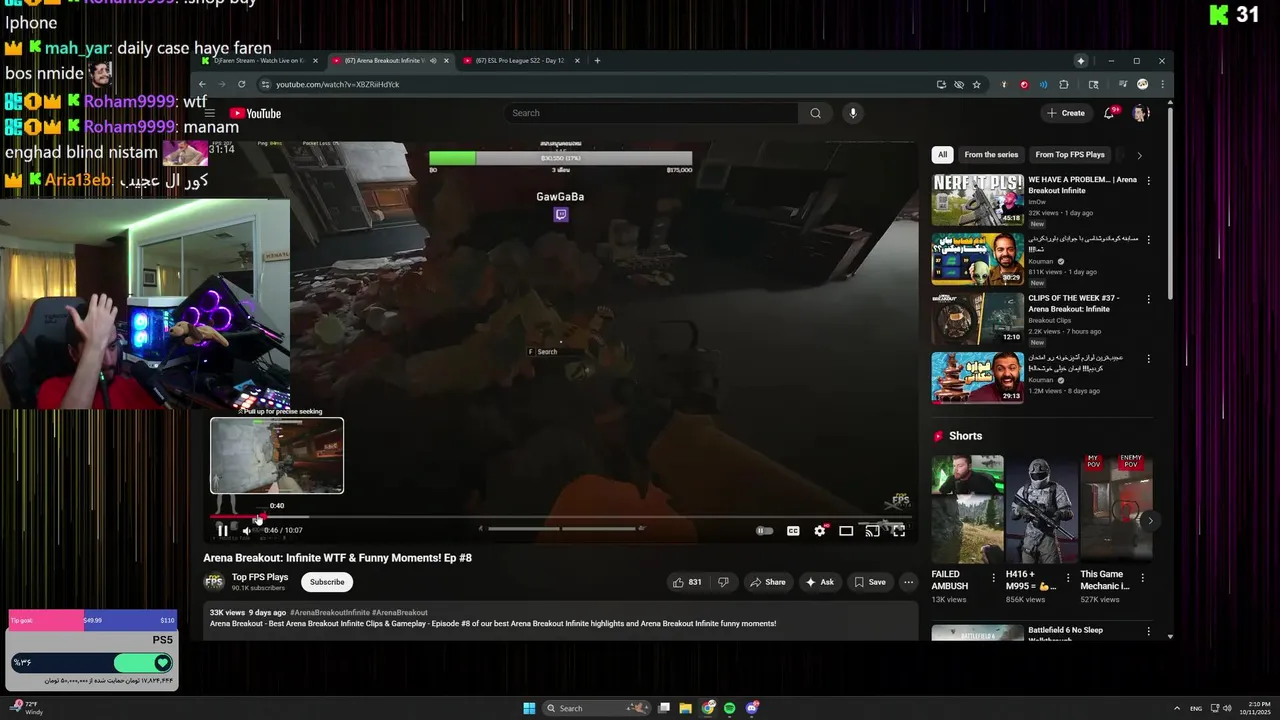Open FAILED AMBUSH short
This screenshot has height=720, width=1280.
point(967,510)
